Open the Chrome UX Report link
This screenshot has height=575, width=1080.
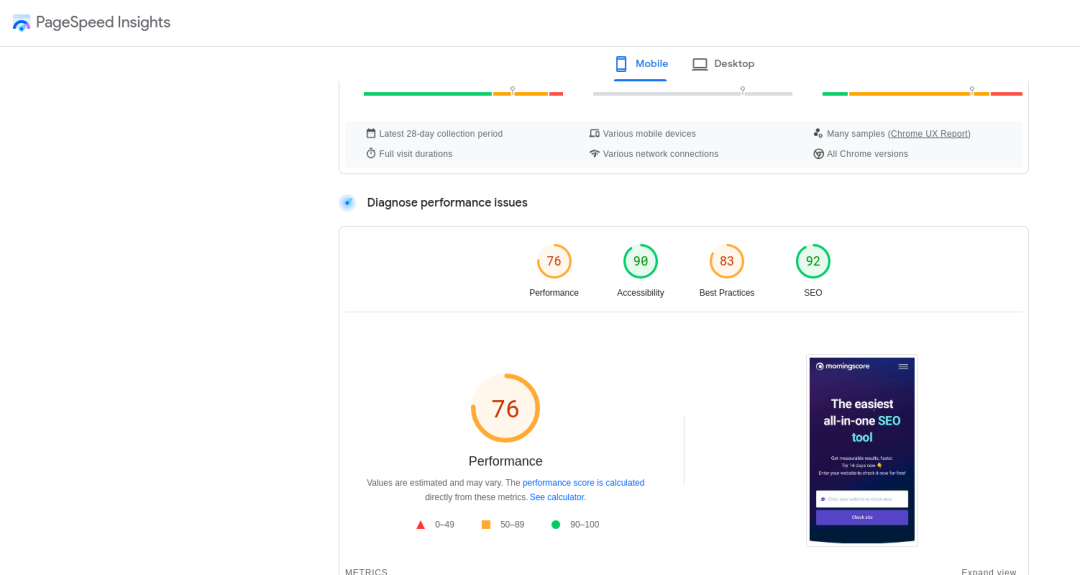coord(928,134)
